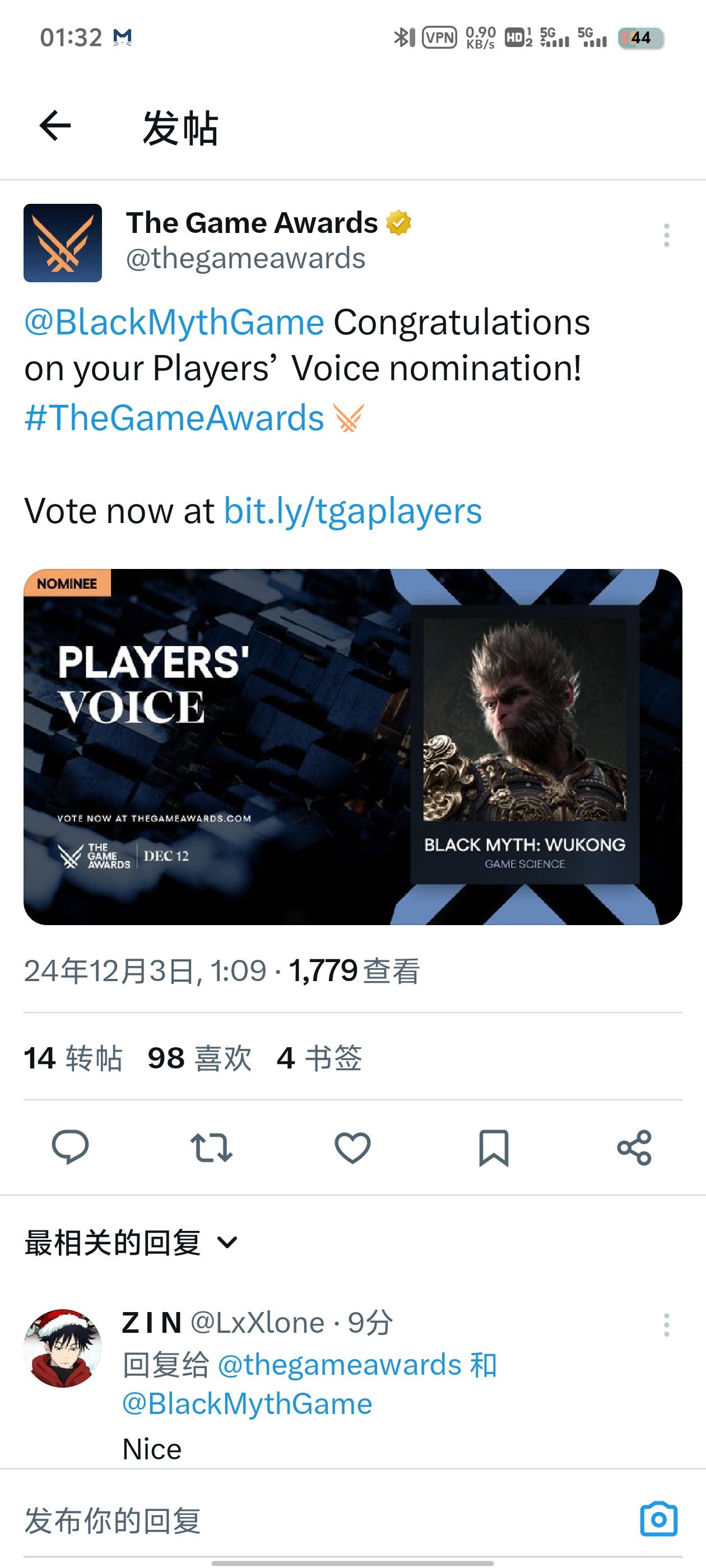Open the bit.ly/tgaplayers link
This screenshot has height=1568, width=706.
(354, 510)
